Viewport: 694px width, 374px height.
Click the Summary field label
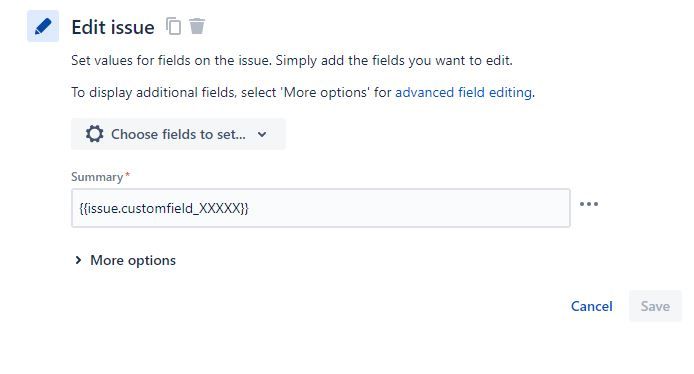(x=97, y=177)
